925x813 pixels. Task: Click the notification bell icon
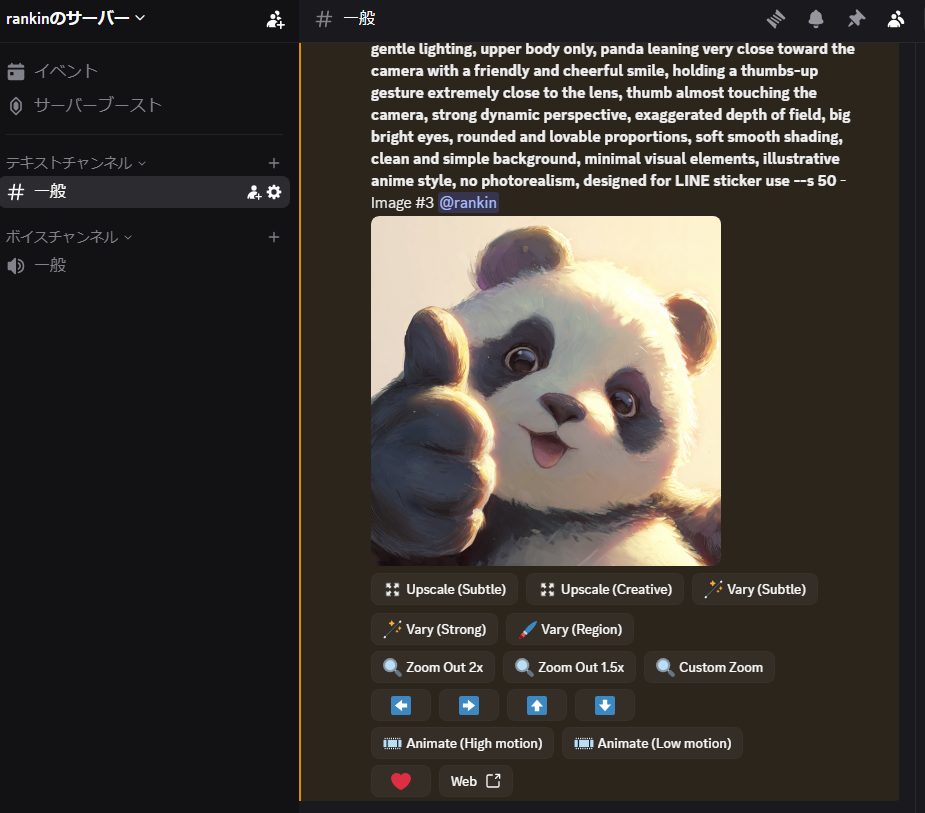[x=816, y=19]
